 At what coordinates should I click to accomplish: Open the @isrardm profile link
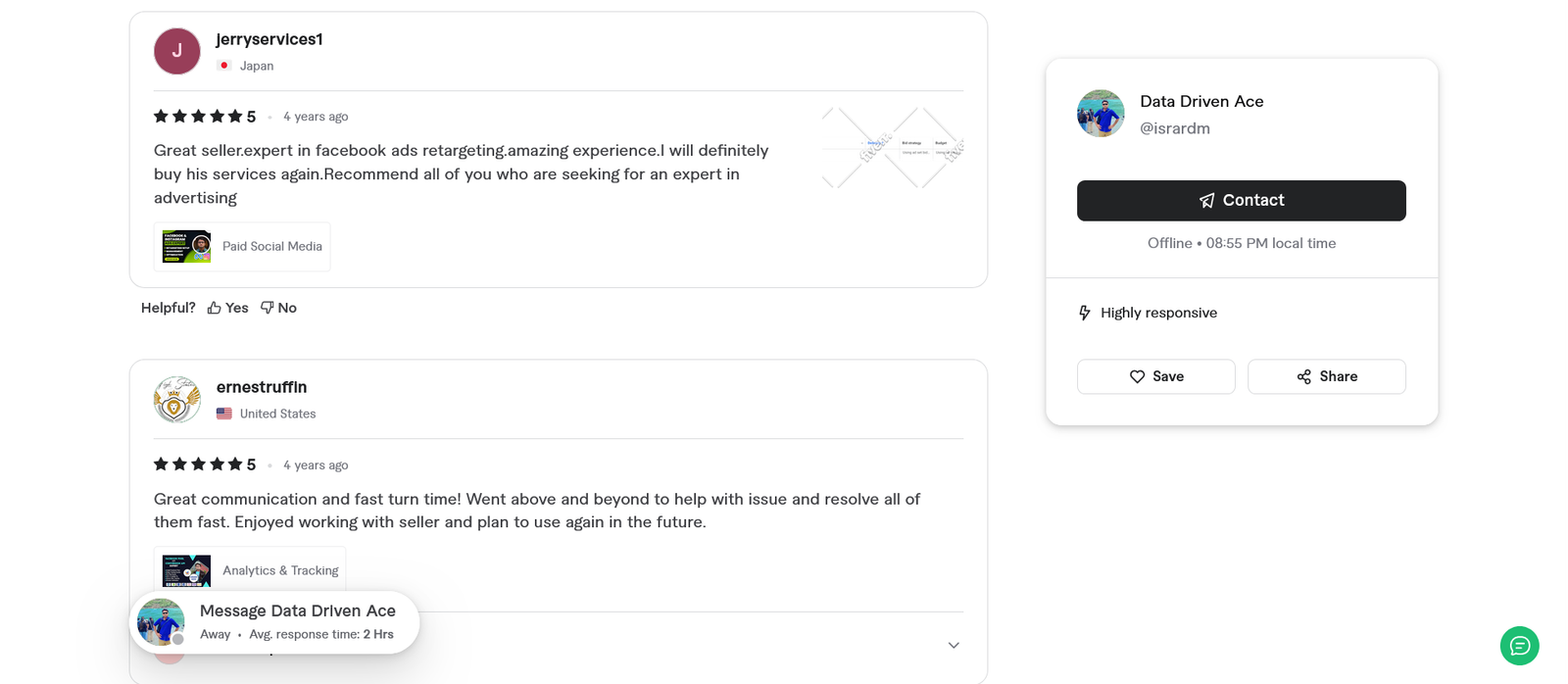tap(1175, 127)
